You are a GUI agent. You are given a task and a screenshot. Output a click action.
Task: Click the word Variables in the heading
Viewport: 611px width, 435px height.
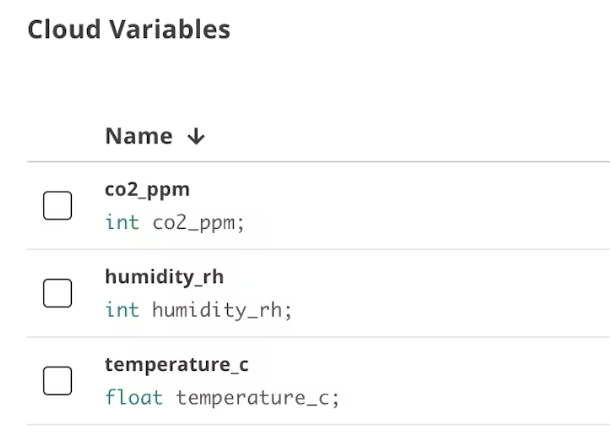point(167,30)
